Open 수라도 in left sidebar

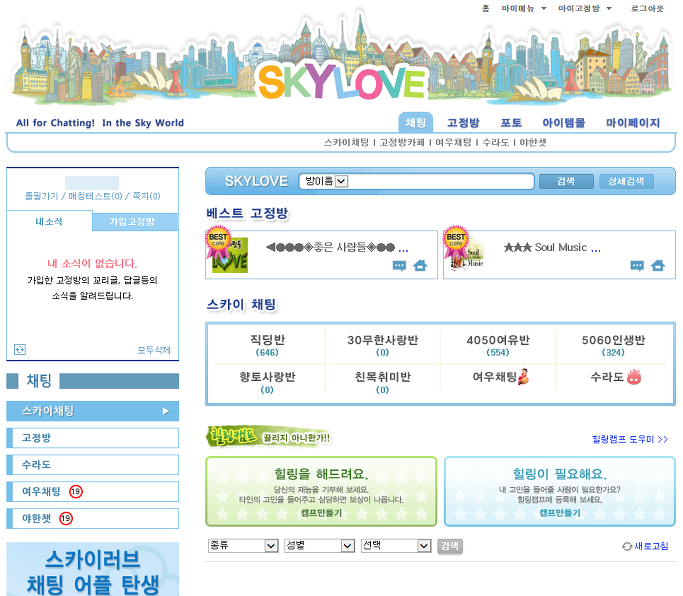(93, 464)
